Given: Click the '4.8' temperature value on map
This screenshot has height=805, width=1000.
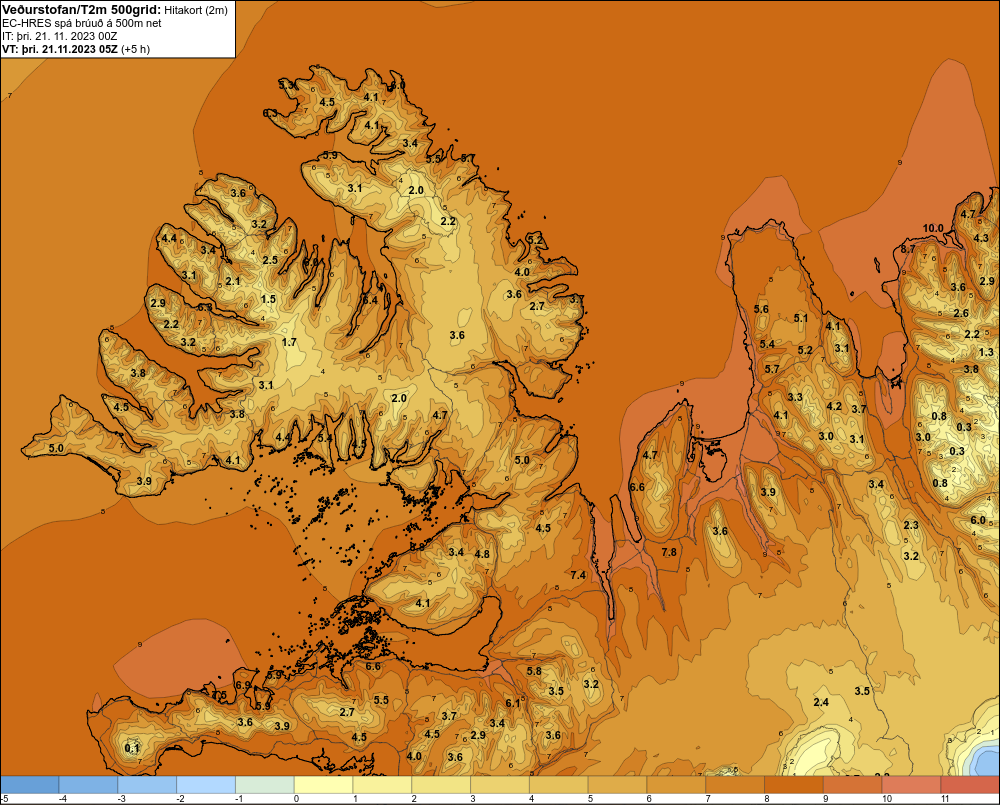Looking at the screenshot, I should pyautogui.click(x=482, y=554).
